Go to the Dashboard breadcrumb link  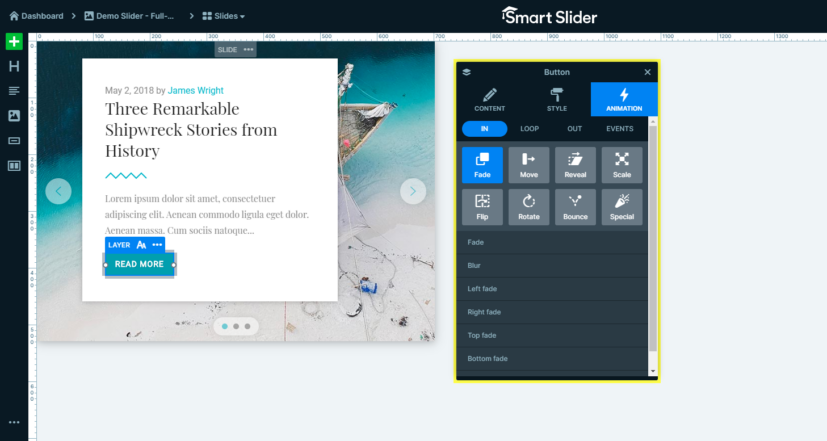[36, 16]
